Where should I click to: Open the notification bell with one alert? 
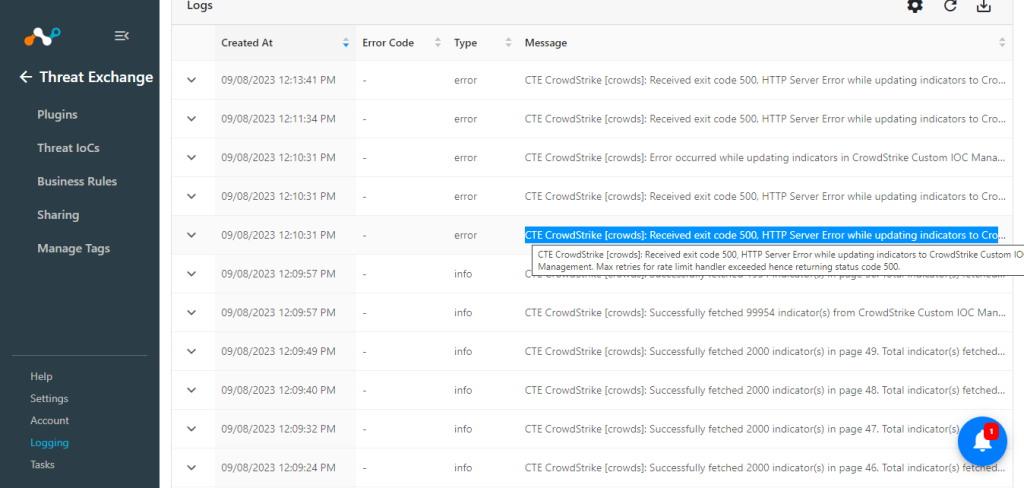click(x=982, y=442)
